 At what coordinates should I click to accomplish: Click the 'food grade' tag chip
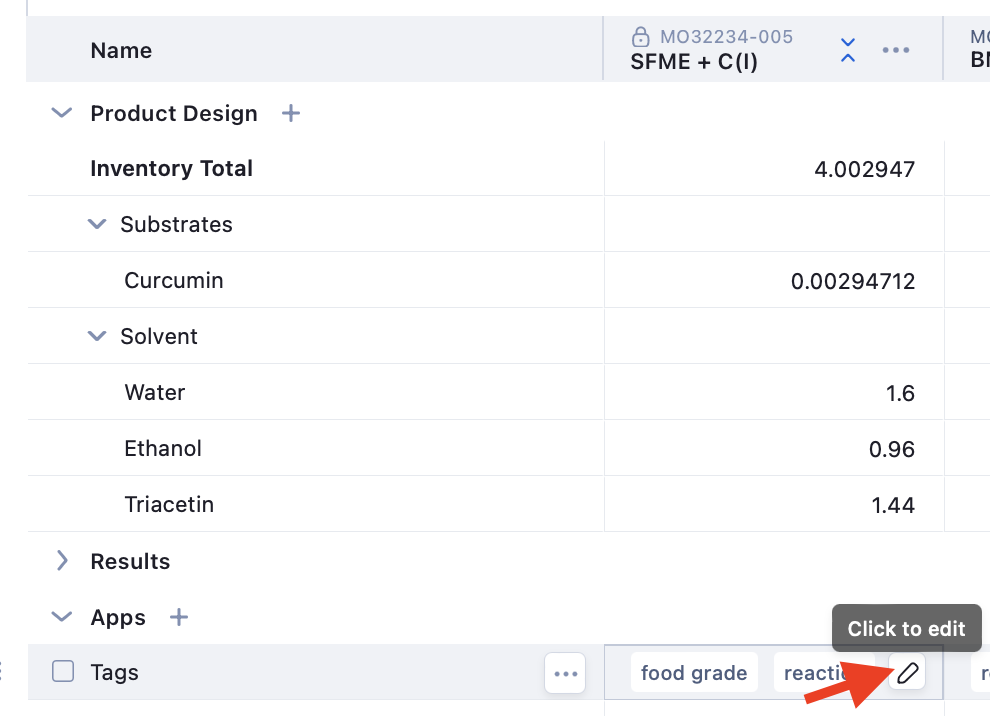694,673
